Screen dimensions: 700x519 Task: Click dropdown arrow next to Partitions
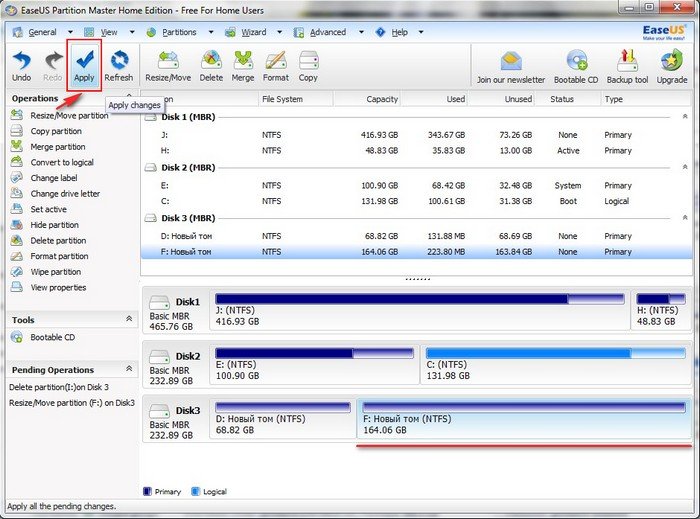[211, 32]
